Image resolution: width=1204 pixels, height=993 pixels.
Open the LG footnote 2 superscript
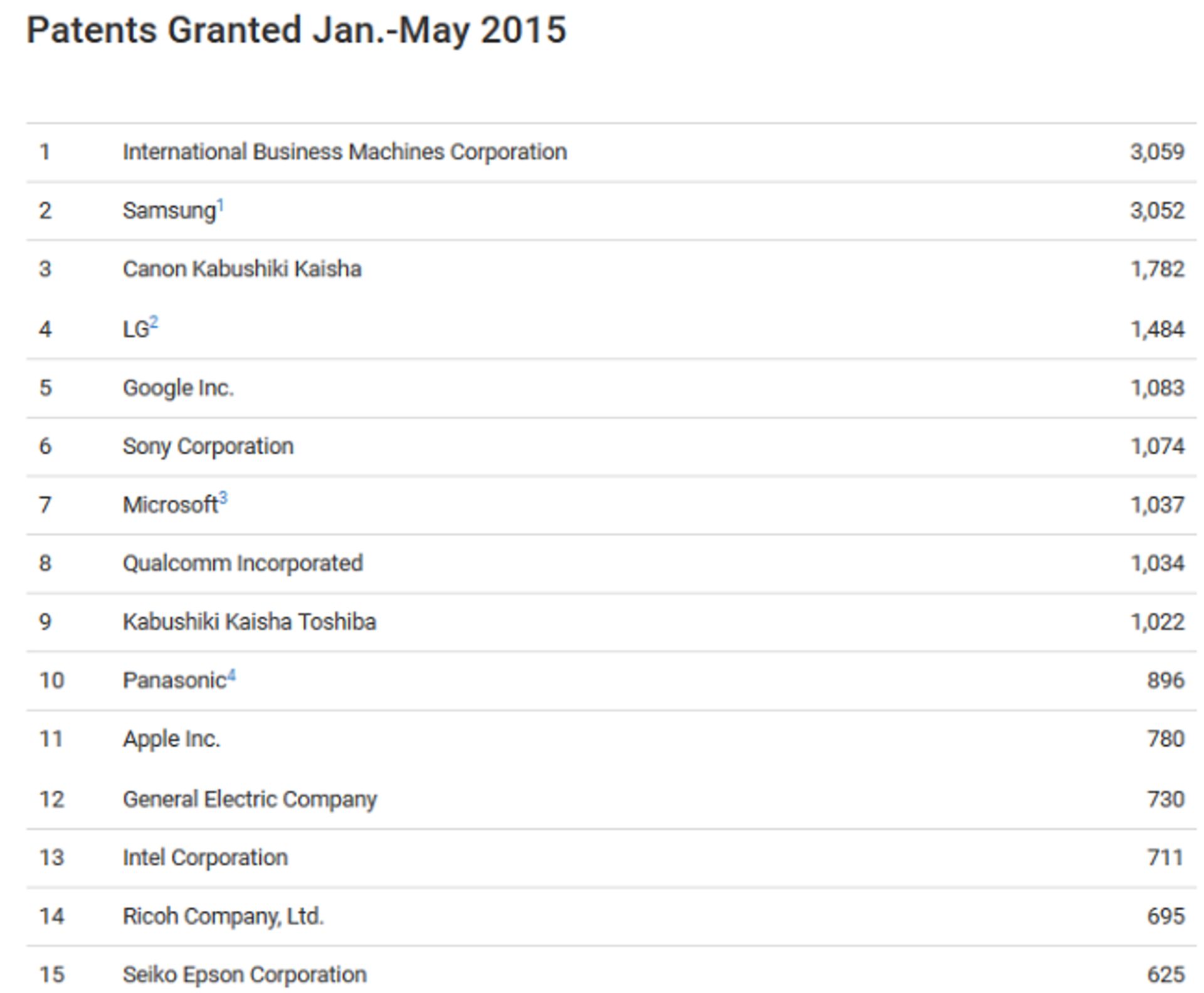coord(154,324)
